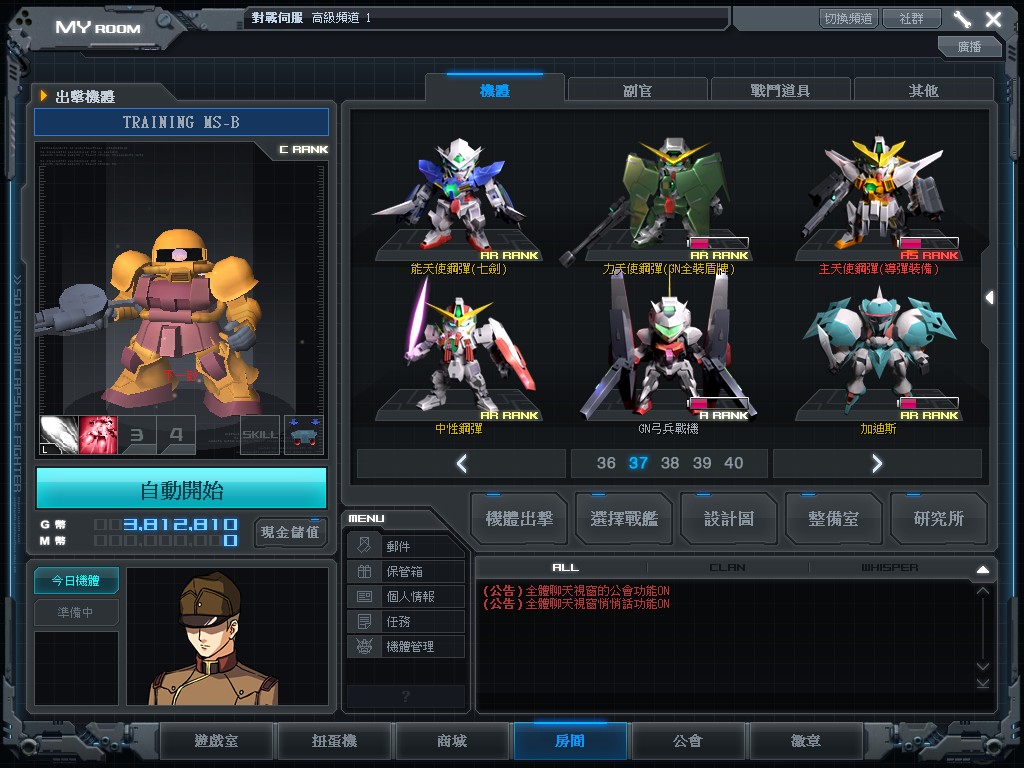Image resolution: width=1024 pixels, height=768 pixels.
Task: Jump to bottom of chat log
Action: (x=983, y=683)
